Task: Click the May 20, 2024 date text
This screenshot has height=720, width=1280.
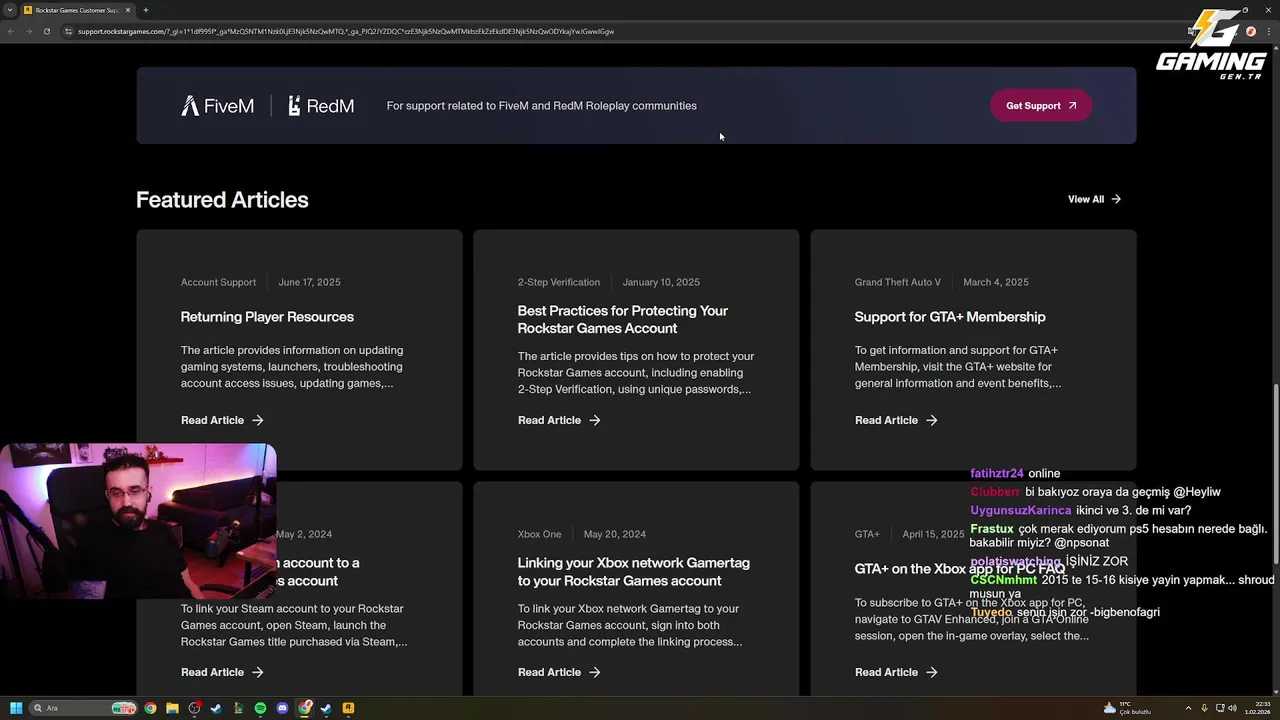Action: click(615, 534)
